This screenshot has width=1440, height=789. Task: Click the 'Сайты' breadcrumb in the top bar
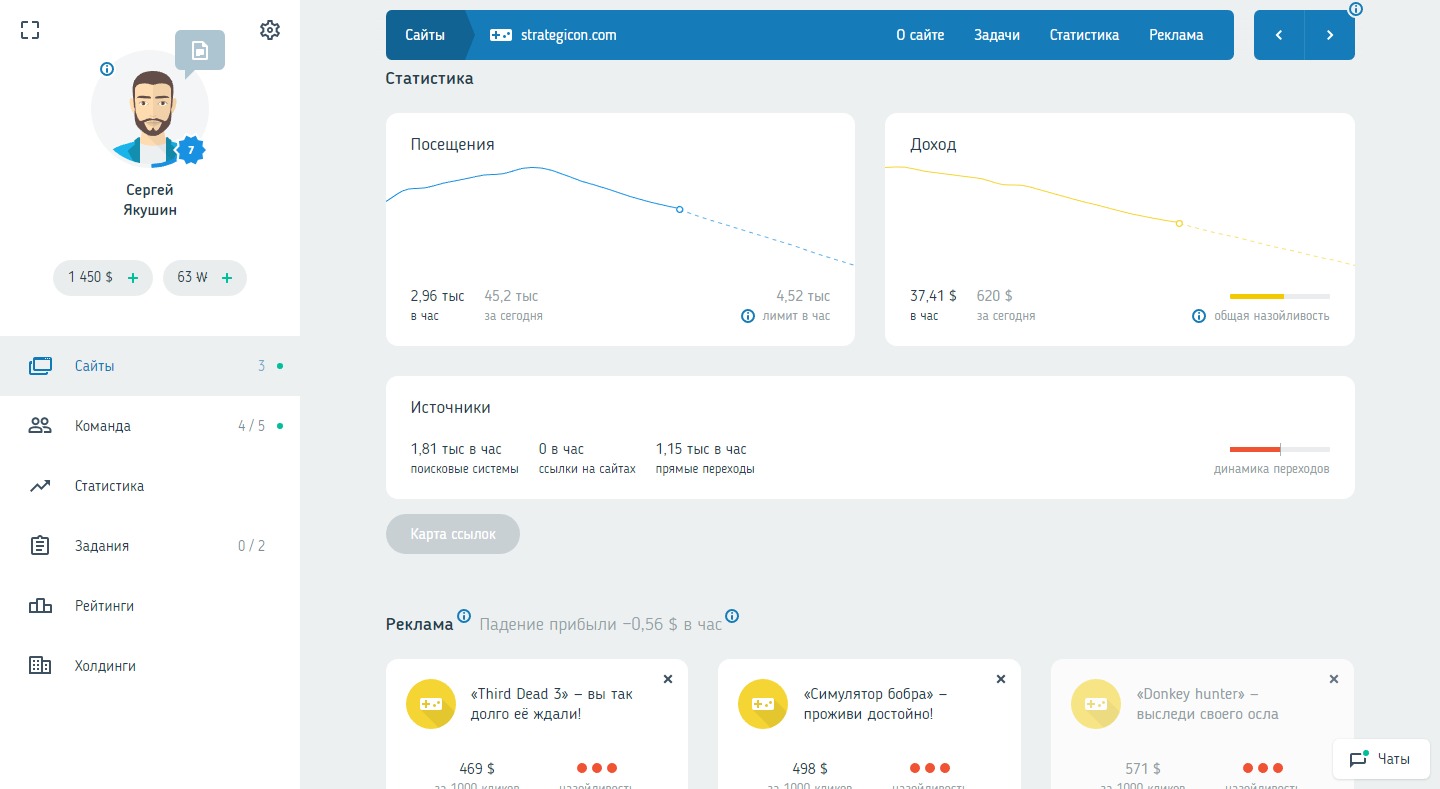(x=425, y=35)
